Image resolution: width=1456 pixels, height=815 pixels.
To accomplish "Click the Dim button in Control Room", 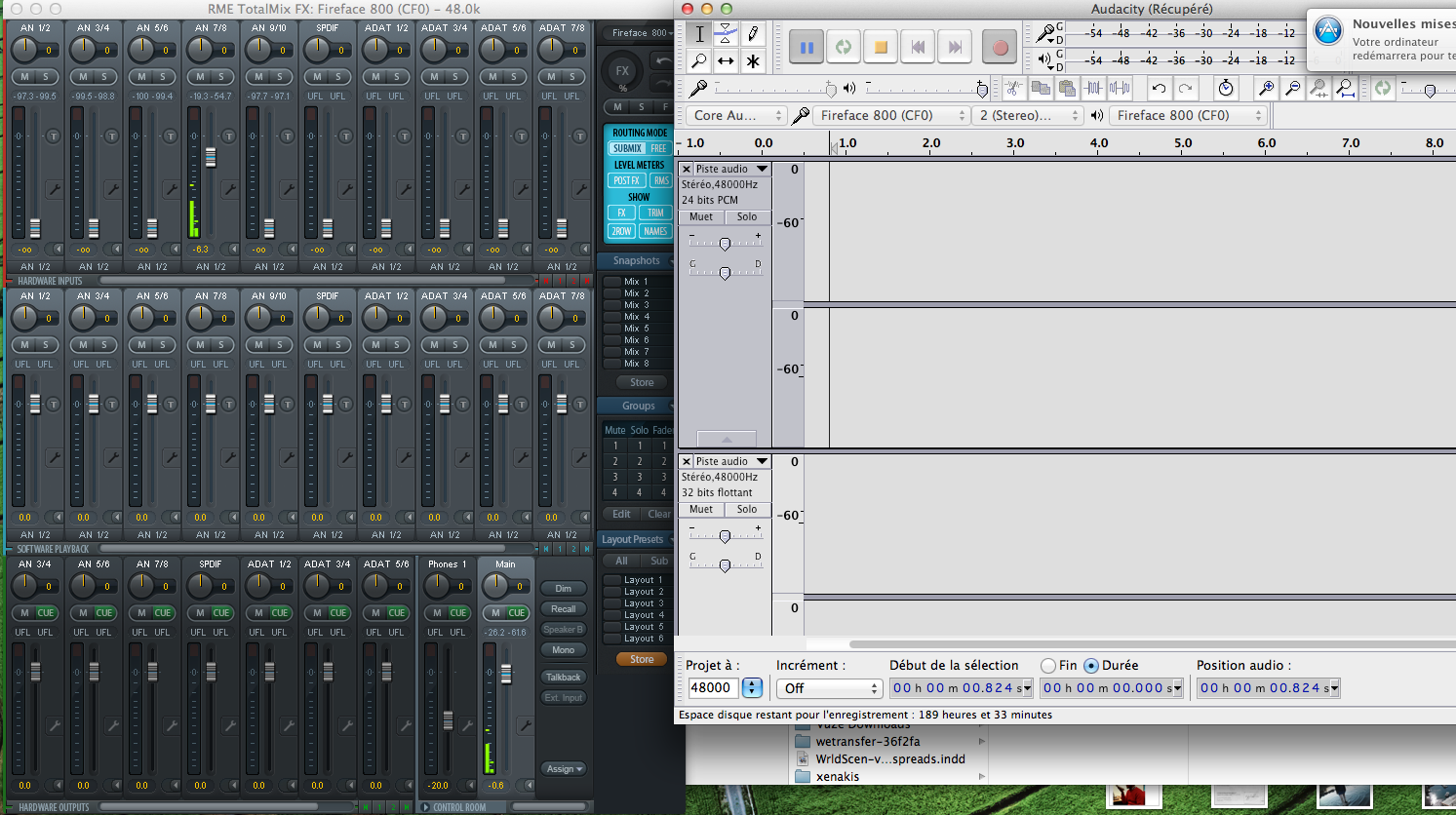I will click(564, 589).
